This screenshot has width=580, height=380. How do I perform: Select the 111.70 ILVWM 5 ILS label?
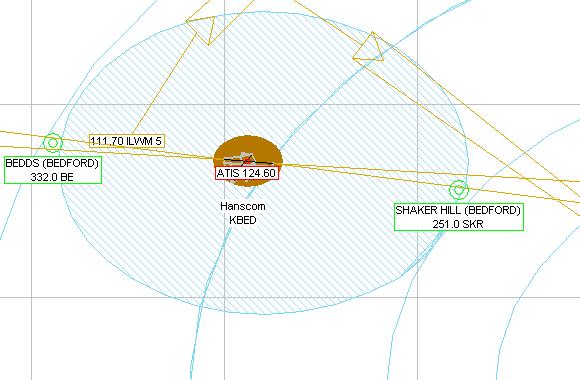tap(127, 141)
